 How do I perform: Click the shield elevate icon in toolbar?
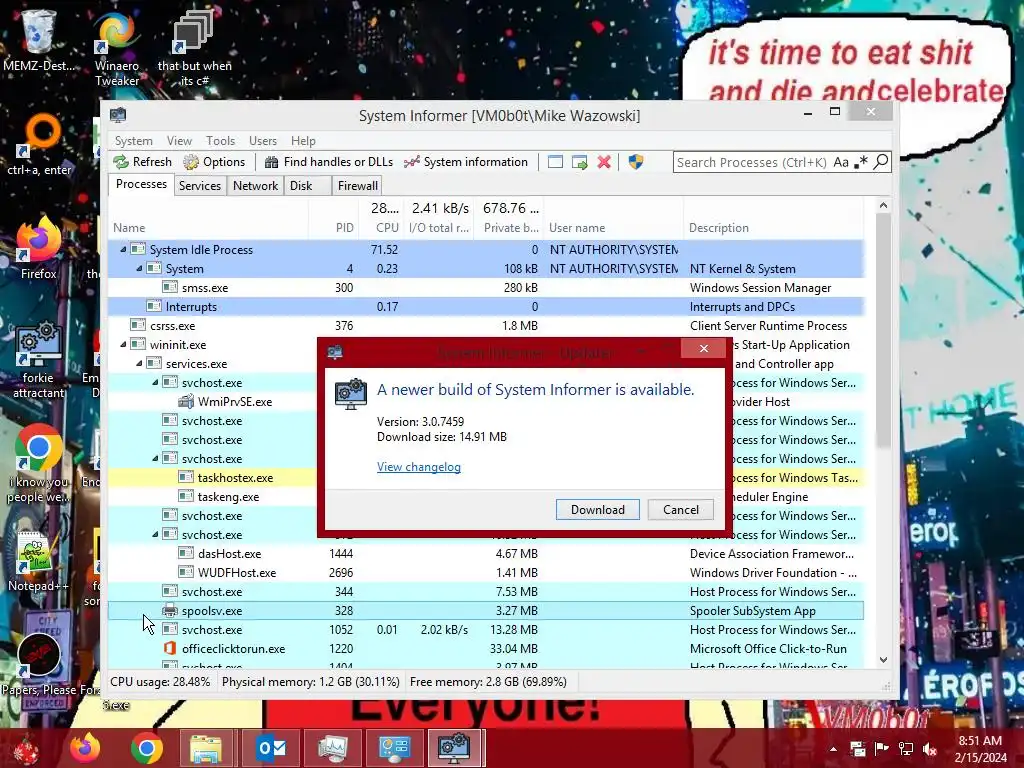[635, 162]
